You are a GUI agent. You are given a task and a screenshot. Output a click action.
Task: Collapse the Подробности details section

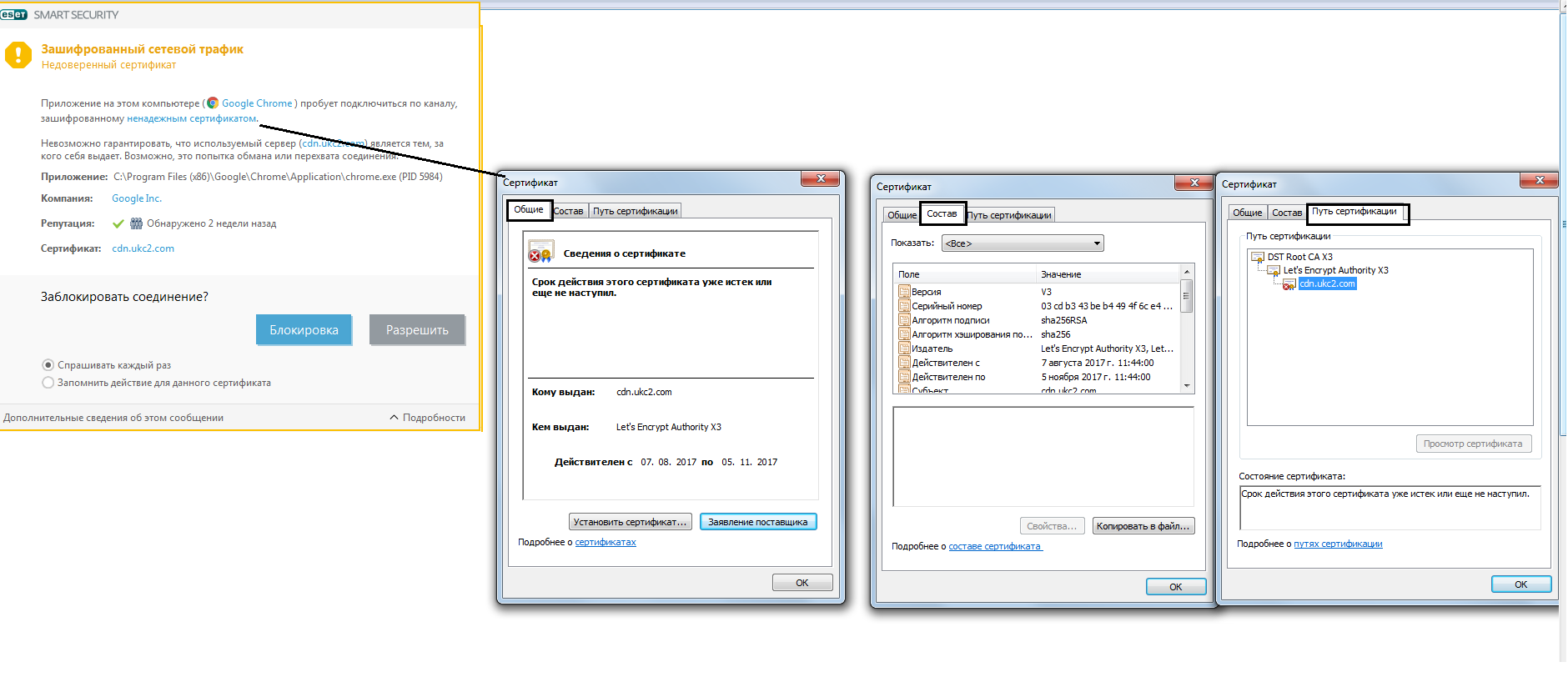(428, 418)
